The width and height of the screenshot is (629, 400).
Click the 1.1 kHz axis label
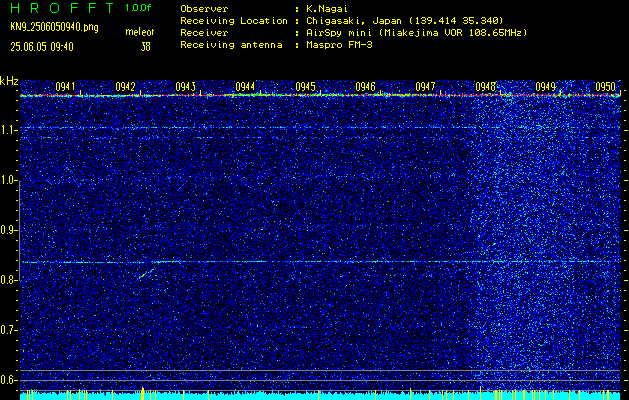[x=9, y=130]
